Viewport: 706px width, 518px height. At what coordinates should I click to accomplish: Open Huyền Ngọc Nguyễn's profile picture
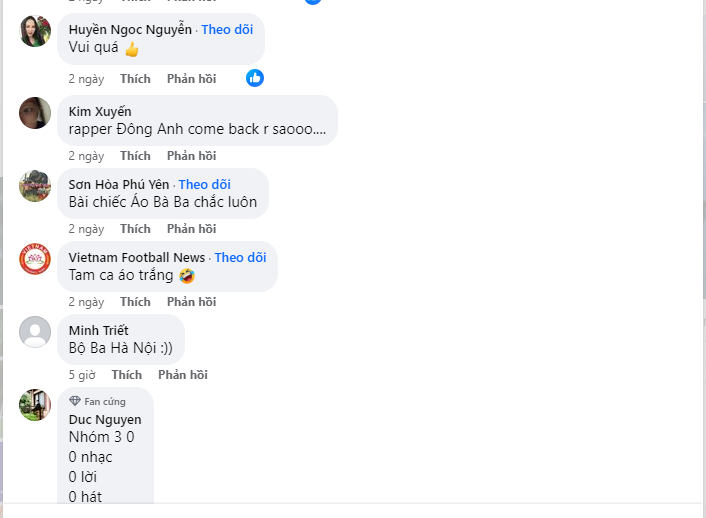pyautogui.click(x=35, y=32)
